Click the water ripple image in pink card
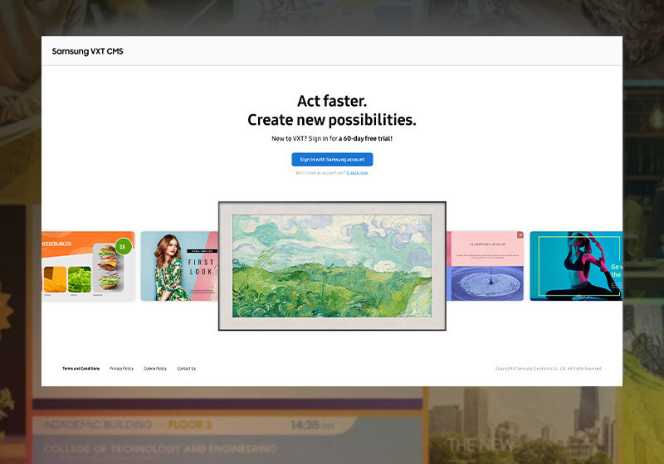Image resolution: width=664 pixels, height=464 pixels. [486, 281]
